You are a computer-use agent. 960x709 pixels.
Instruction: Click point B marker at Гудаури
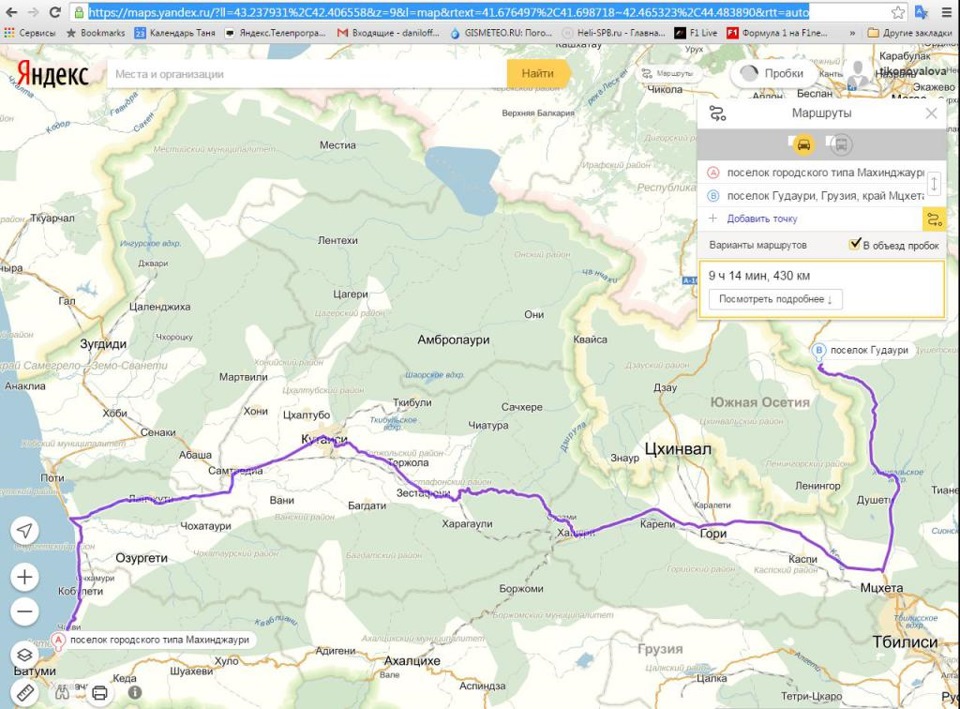click(819, 352)
